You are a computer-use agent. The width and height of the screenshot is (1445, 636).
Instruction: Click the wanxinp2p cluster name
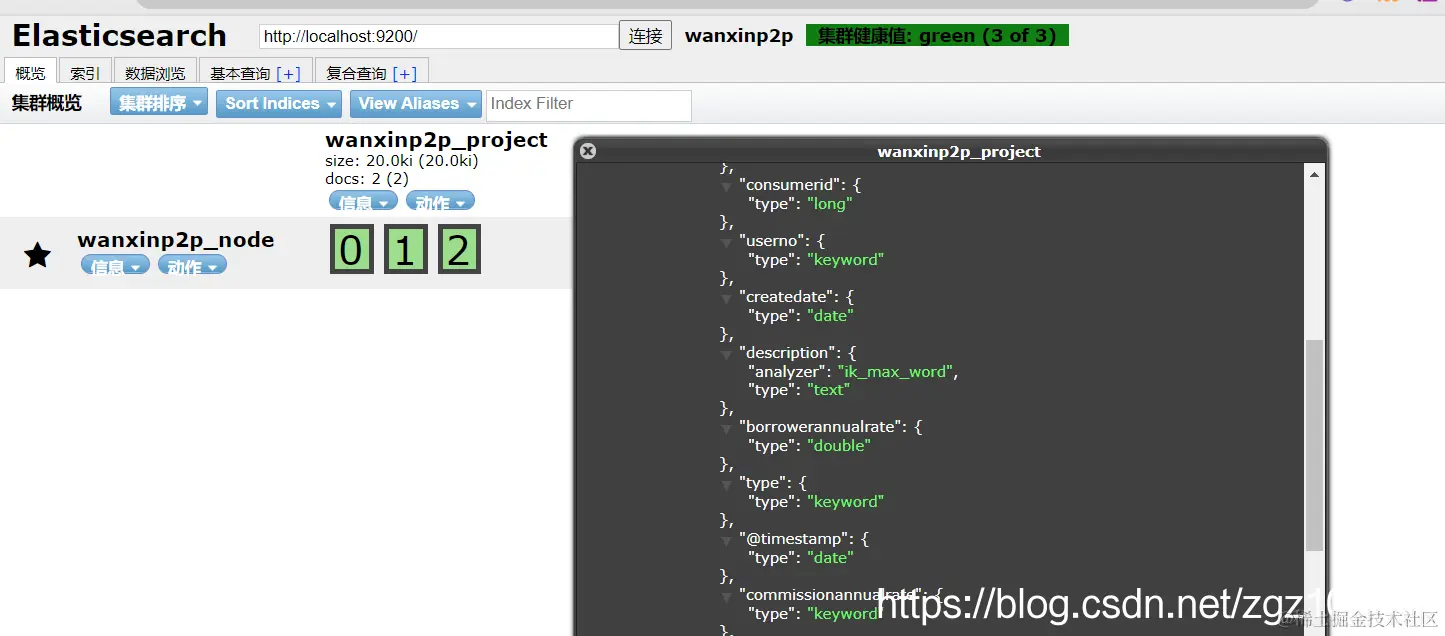click(x=739, y=36)
